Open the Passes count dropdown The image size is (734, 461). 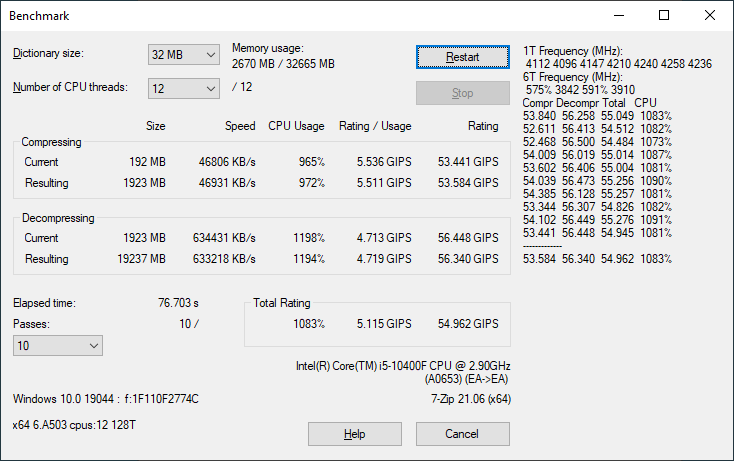(x=57, y=345)
